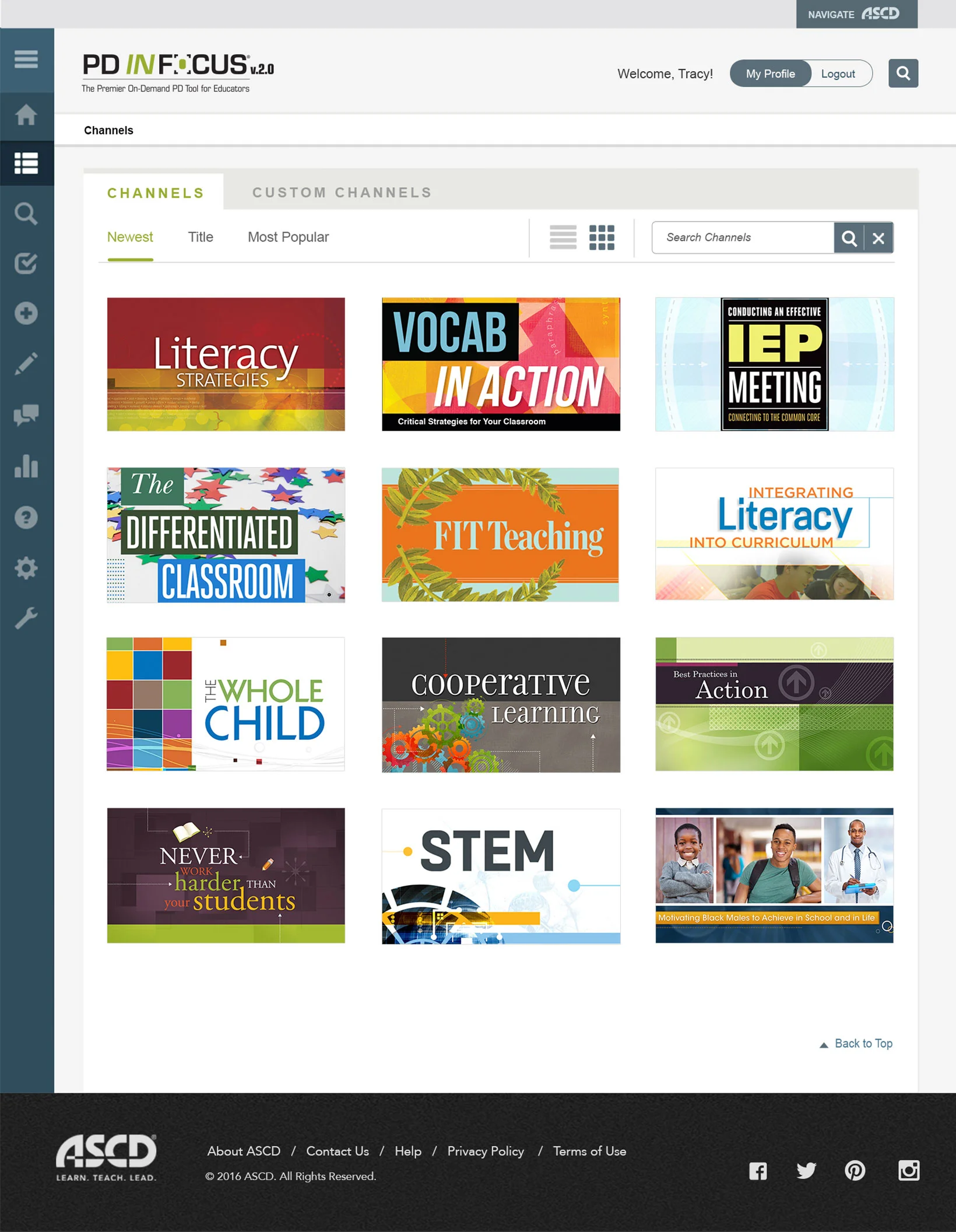Open the pencil edit icon in the sidebar

(26, 364)
